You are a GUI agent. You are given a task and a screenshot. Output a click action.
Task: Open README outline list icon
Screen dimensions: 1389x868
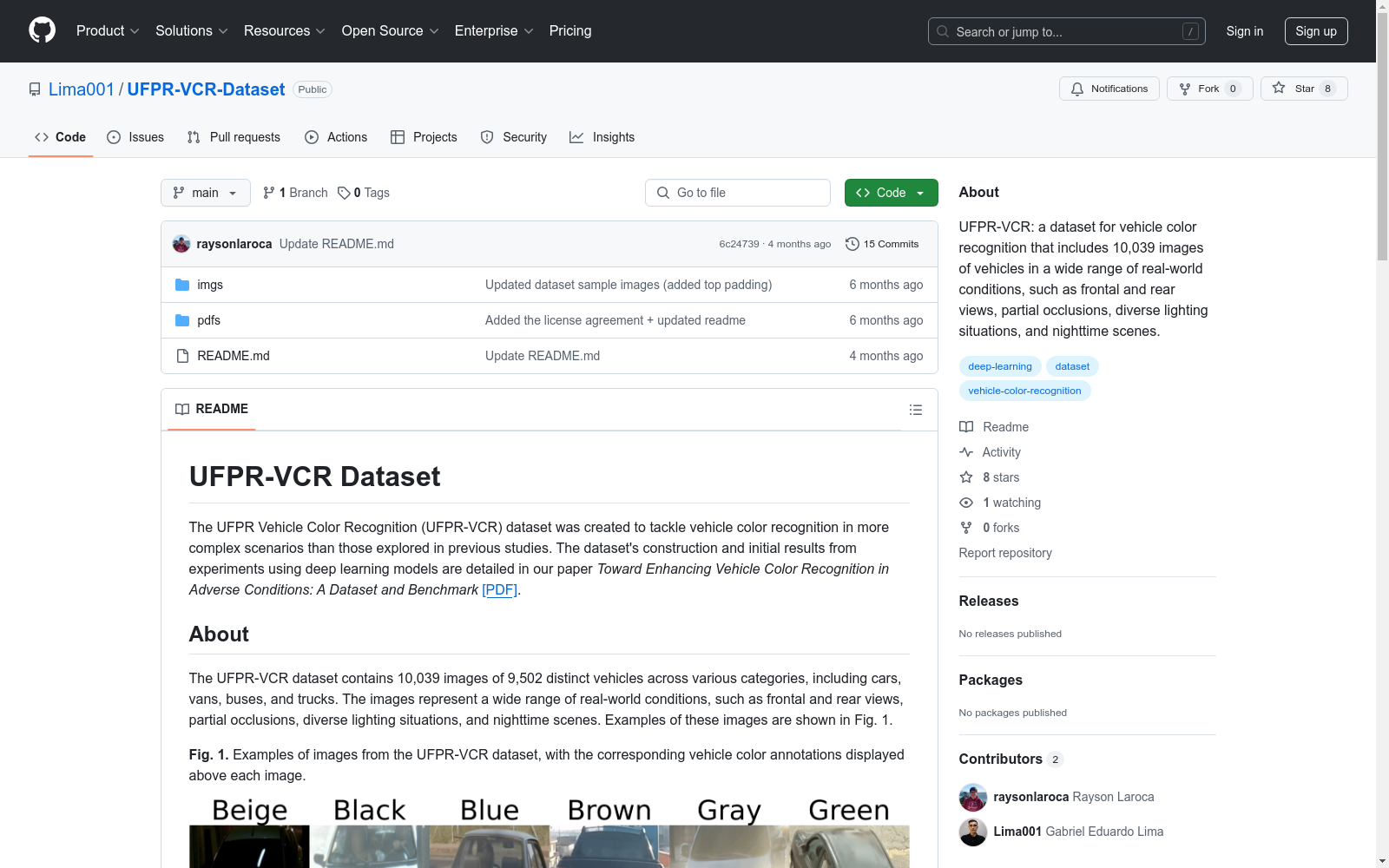(x=915, y=410)
